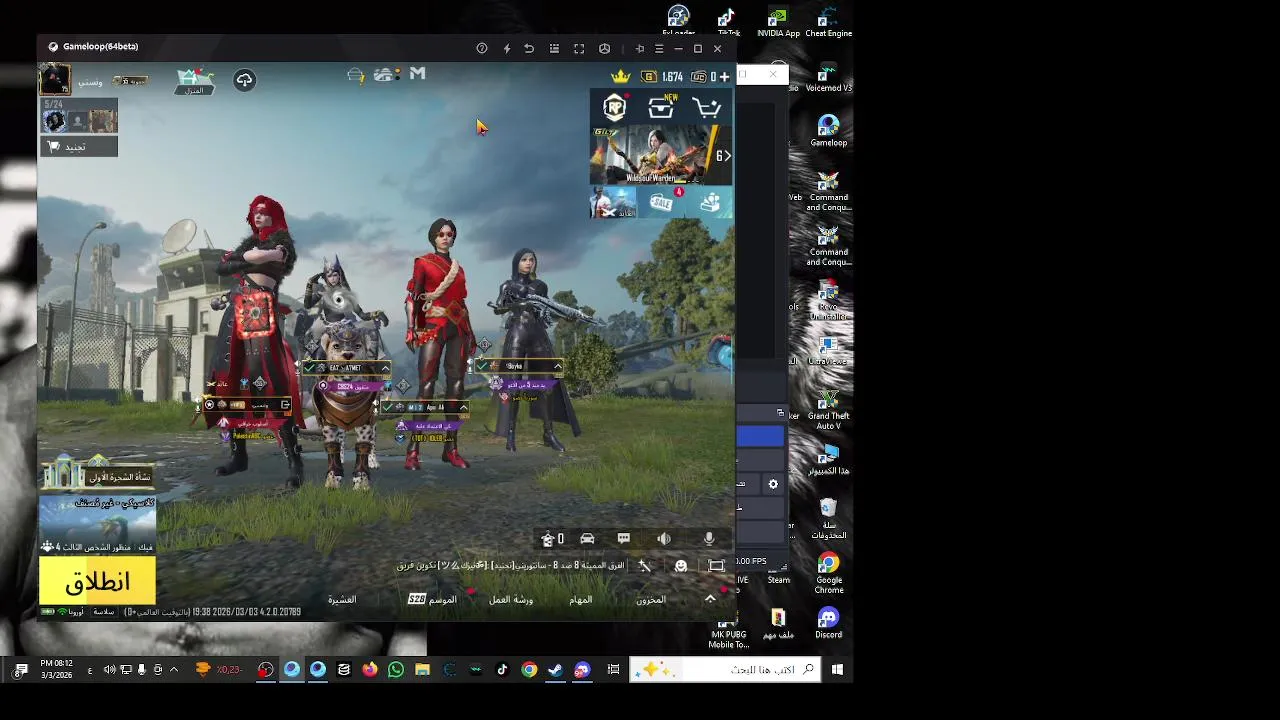The image size is (1280, 720).
Task: Toggle Gameloop fullscreen icon in title bar
Action: pyautogui.click(x=579, y=48)
